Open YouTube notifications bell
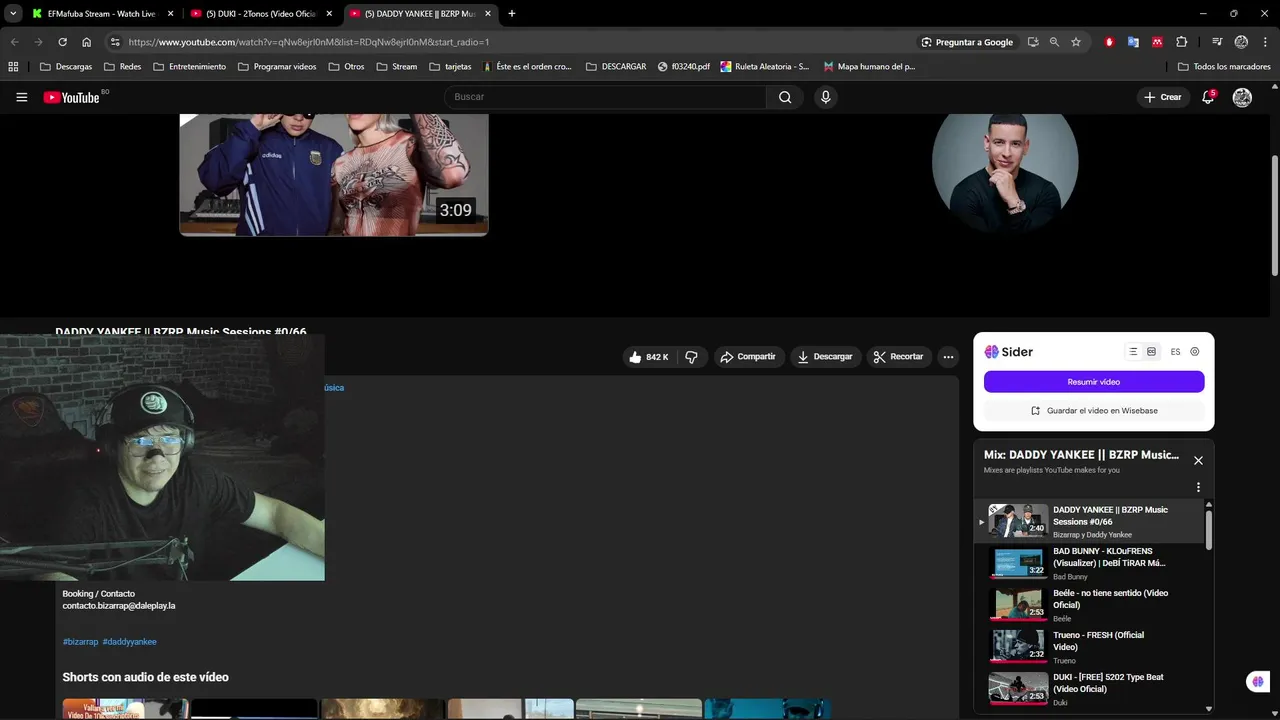Viewport: 1280px width, 720px height. click(1208, 97)
